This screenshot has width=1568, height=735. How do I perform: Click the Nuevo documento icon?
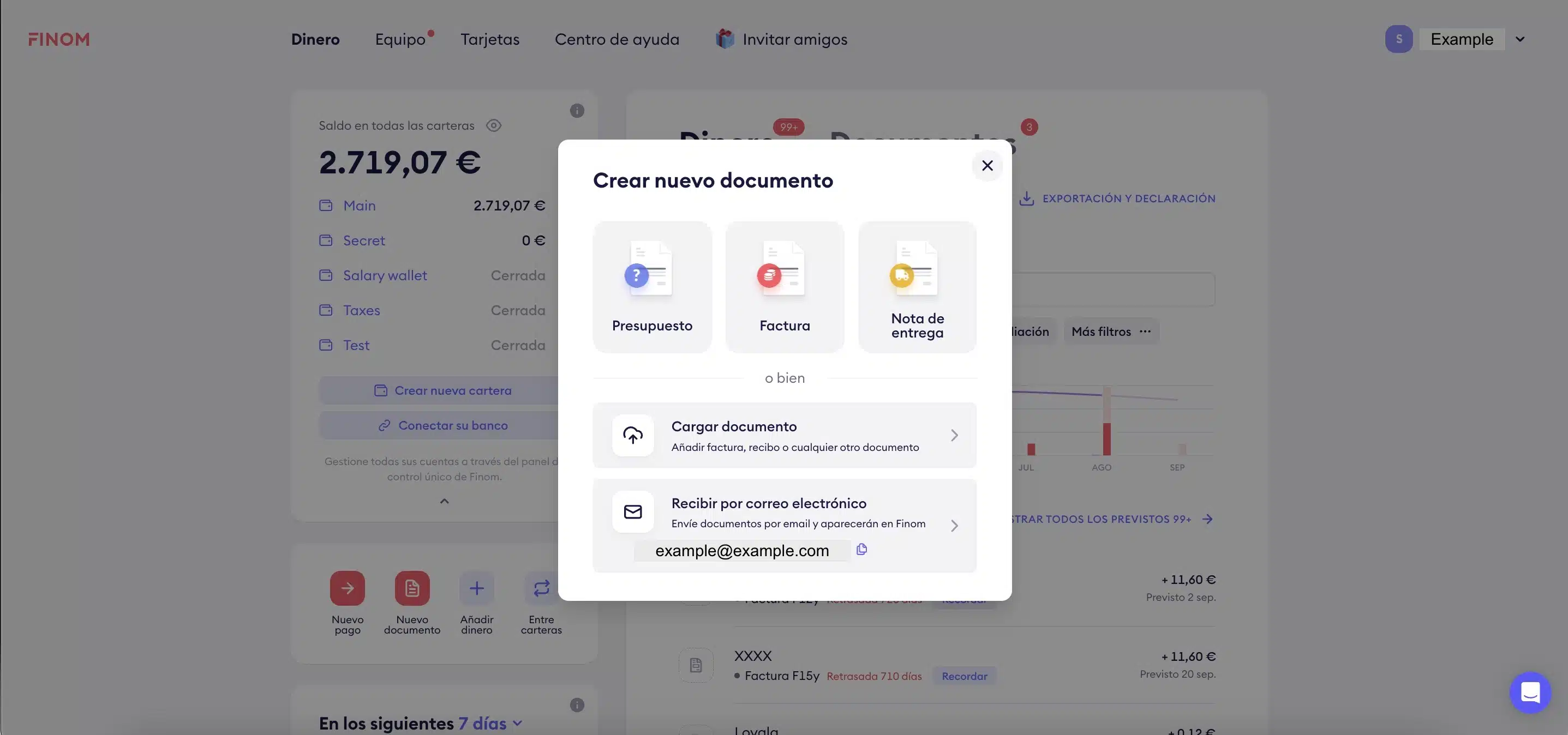tap(412, 588)
